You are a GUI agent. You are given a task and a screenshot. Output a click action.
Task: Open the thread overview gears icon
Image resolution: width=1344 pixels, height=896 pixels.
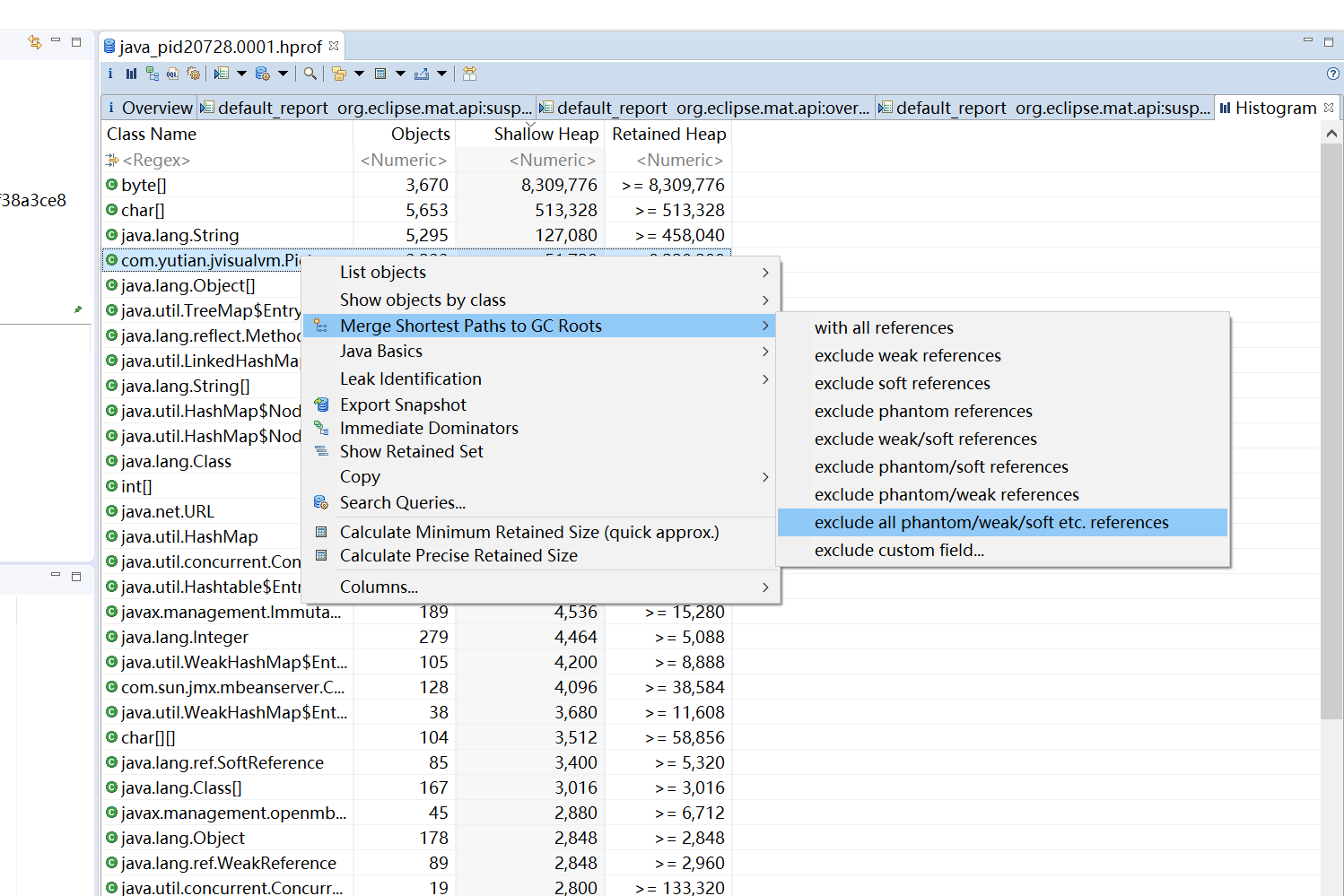click(x=193, y=74)
